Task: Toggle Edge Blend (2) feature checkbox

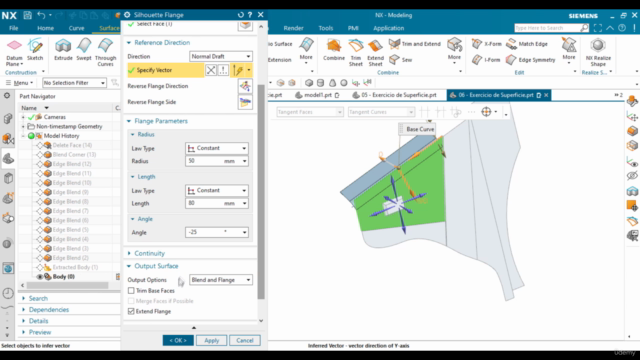Action: pyautogui.click(x=40, y=258)
